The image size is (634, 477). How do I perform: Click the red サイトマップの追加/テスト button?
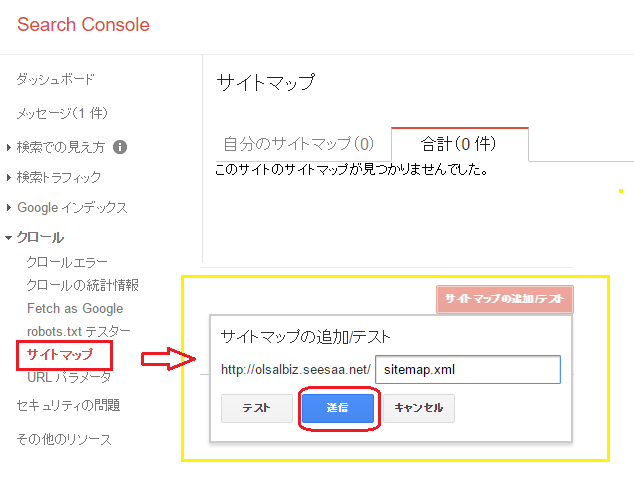(x=505, y=299)
